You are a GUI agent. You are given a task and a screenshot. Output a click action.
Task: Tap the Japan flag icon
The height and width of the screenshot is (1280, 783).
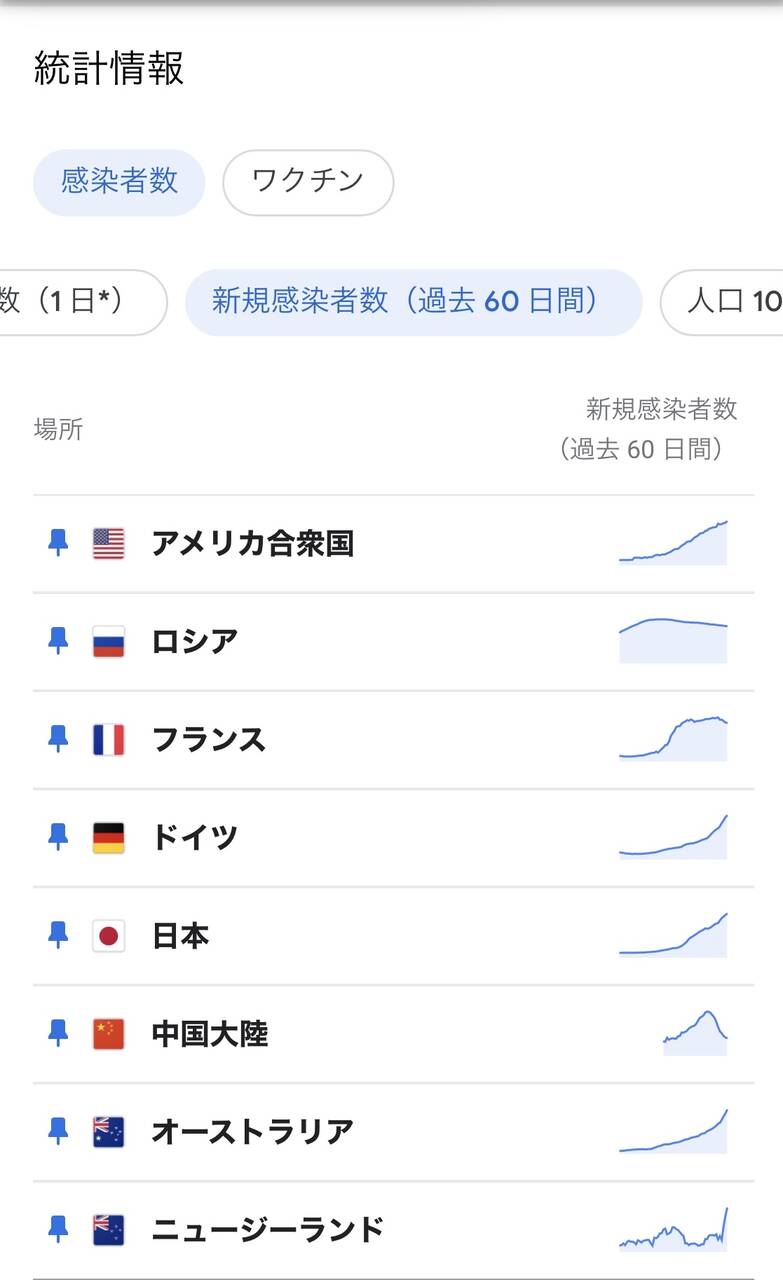[x=109, y=936]
